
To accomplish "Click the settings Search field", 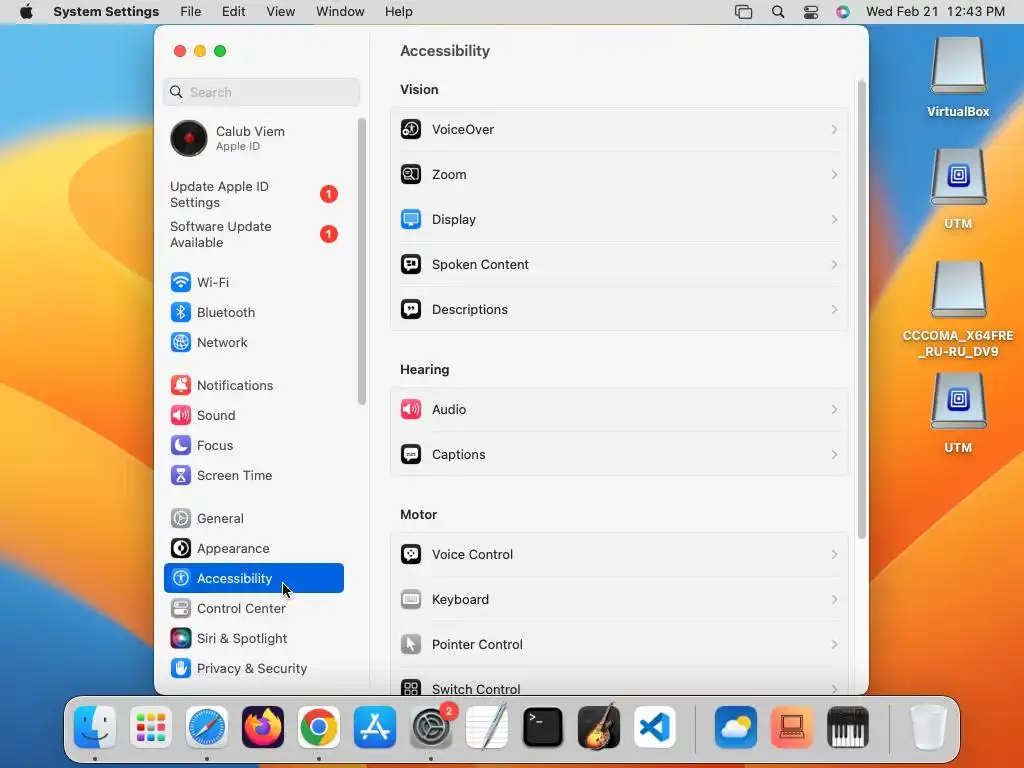I will pos(261,92).
